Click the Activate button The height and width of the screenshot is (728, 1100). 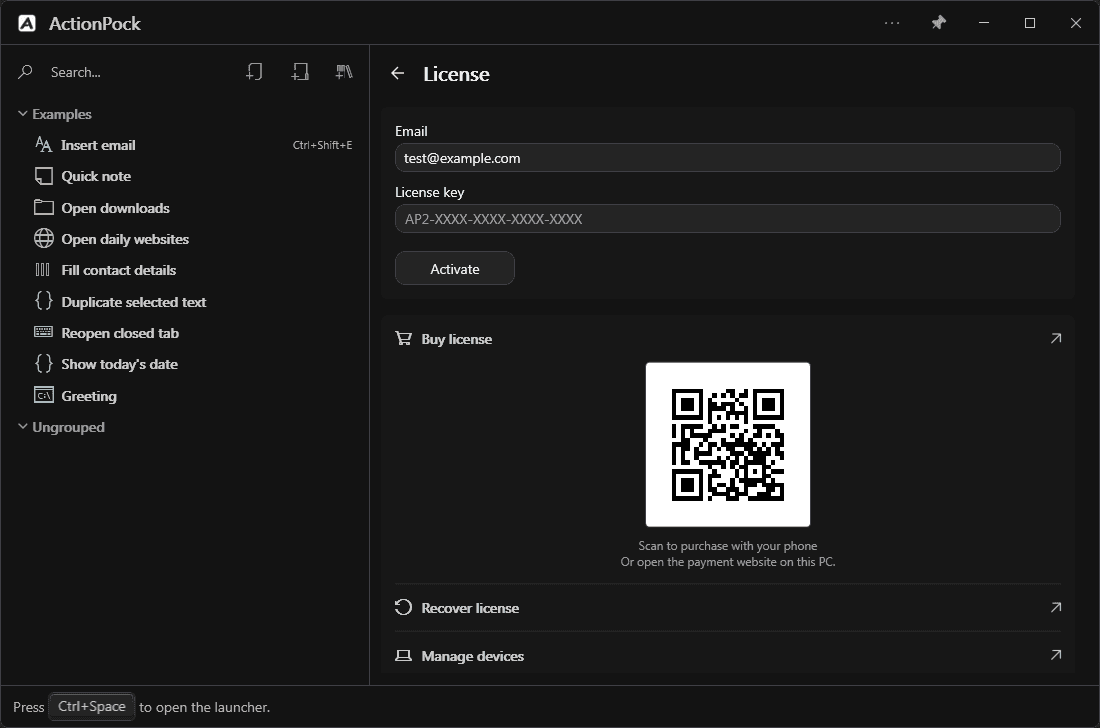[455, 269]
